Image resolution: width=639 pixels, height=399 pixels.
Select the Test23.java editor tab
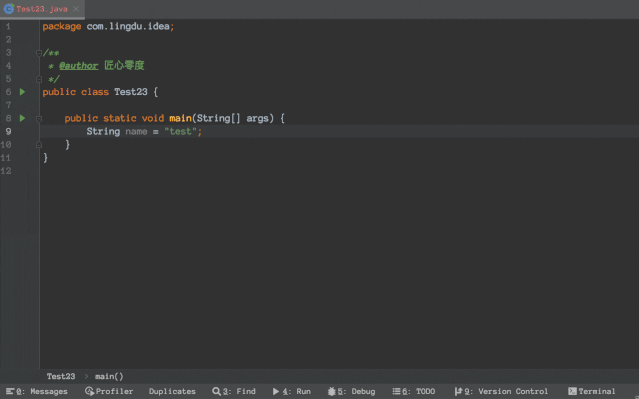pyautogui.click(x=42, y=9)
